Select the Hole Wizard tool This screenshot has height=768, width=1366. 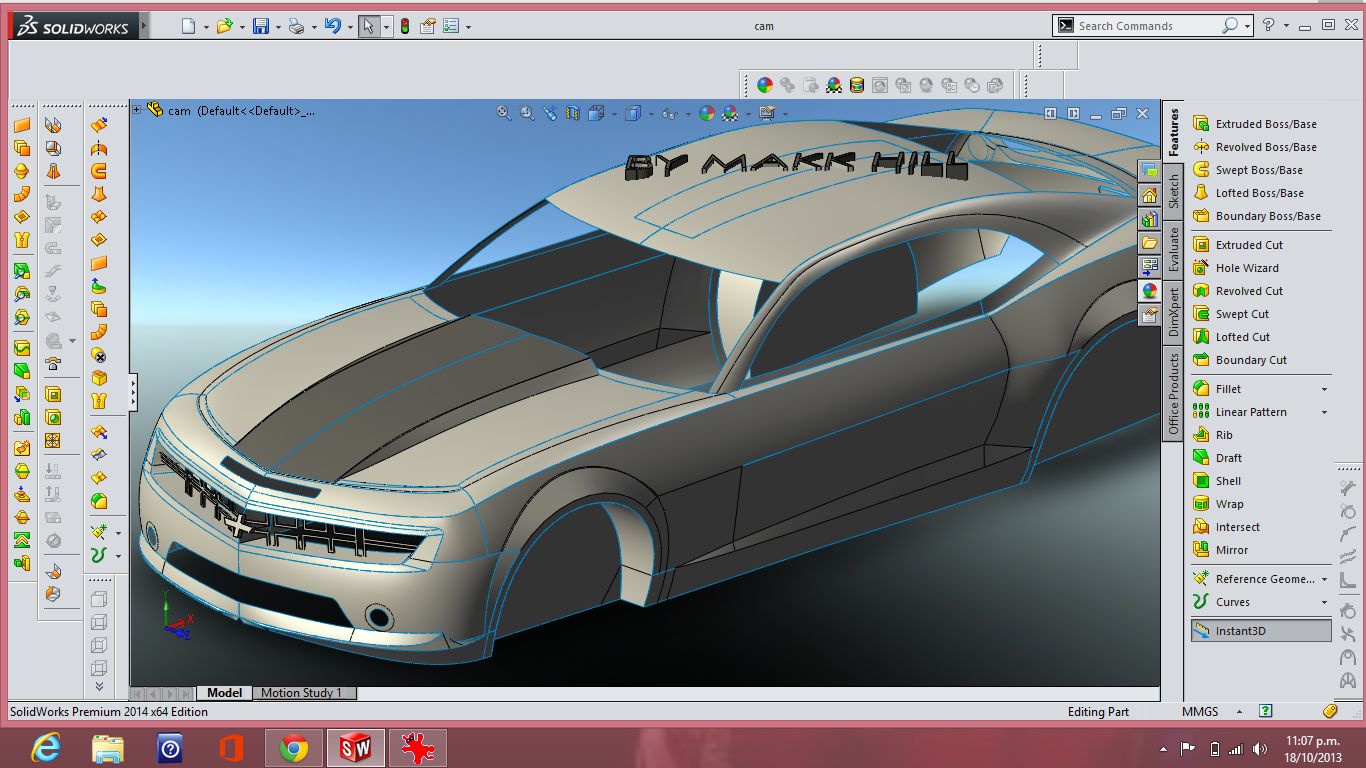tap(1246, 268)
